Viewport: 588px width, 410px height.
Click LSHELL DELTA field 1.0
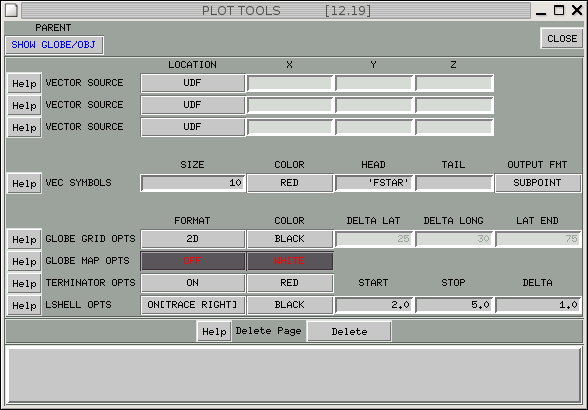click(538, 305)
